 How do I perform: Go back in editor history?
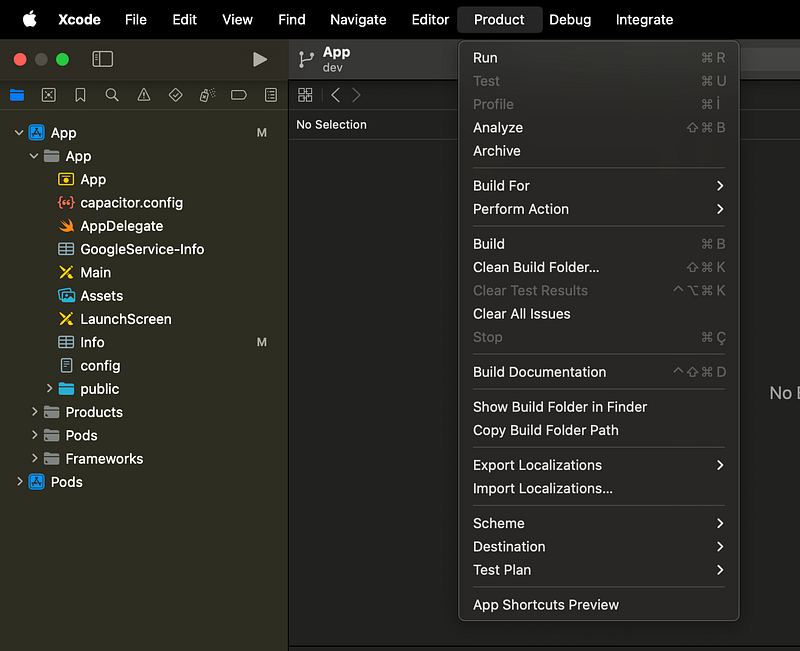click(335, 95)
